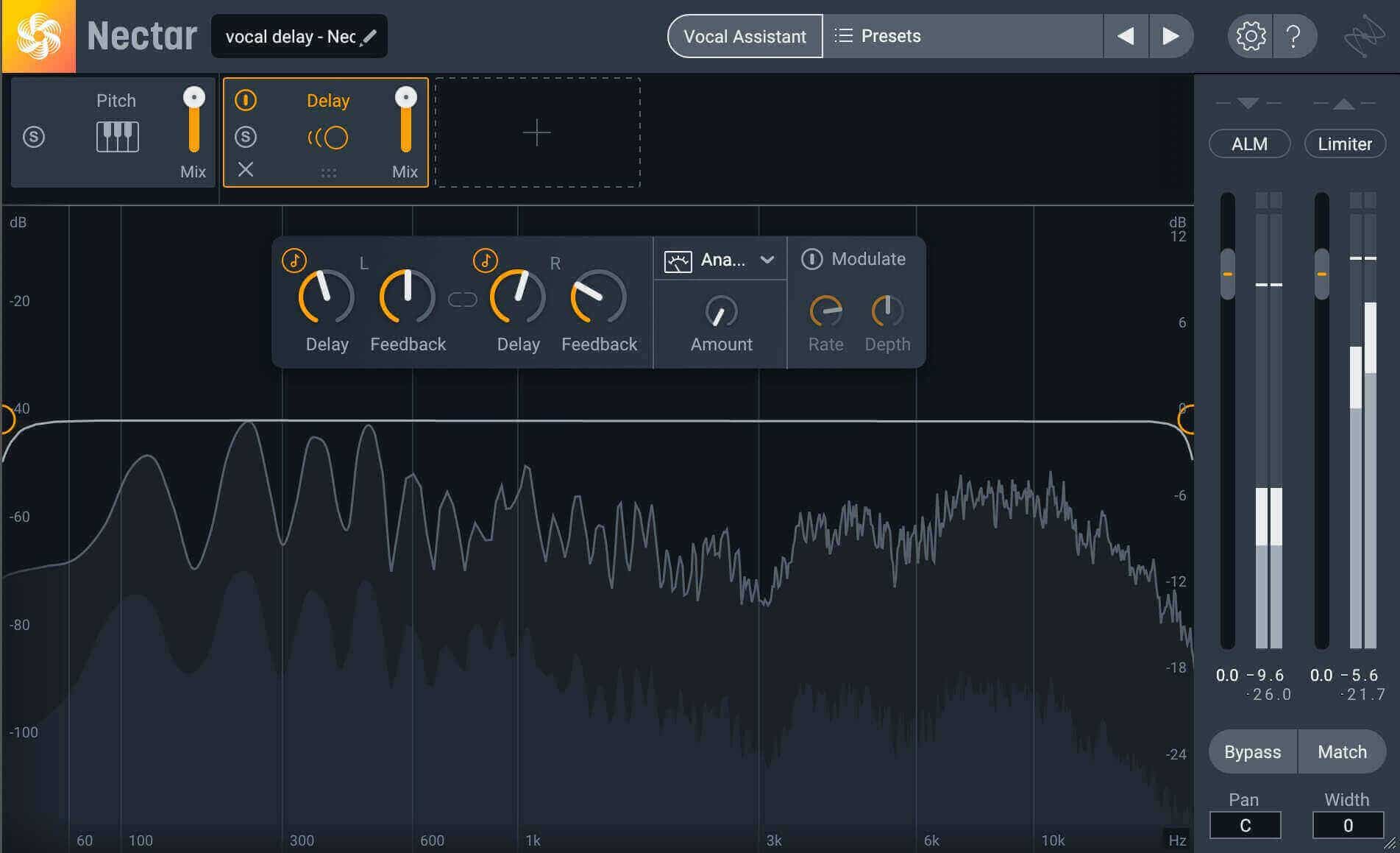Toggle the Delay module power button
Screen dimensions: 1400x853
(246, 99)
